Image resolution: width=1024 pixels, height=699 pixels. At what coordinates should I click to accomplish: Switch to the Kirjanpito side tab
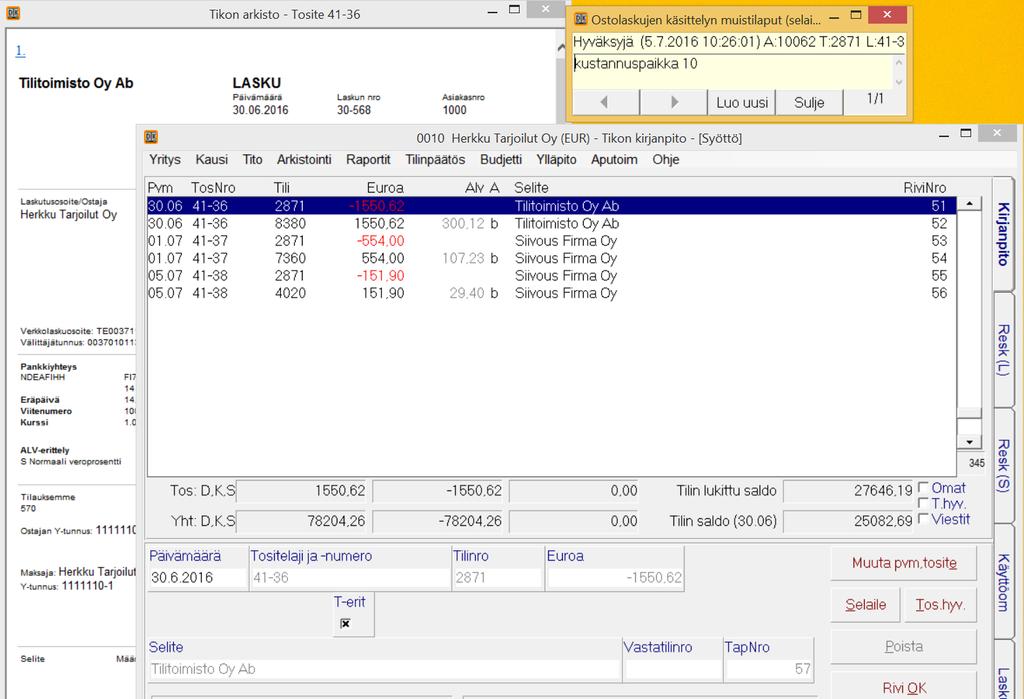(1003, 233)
